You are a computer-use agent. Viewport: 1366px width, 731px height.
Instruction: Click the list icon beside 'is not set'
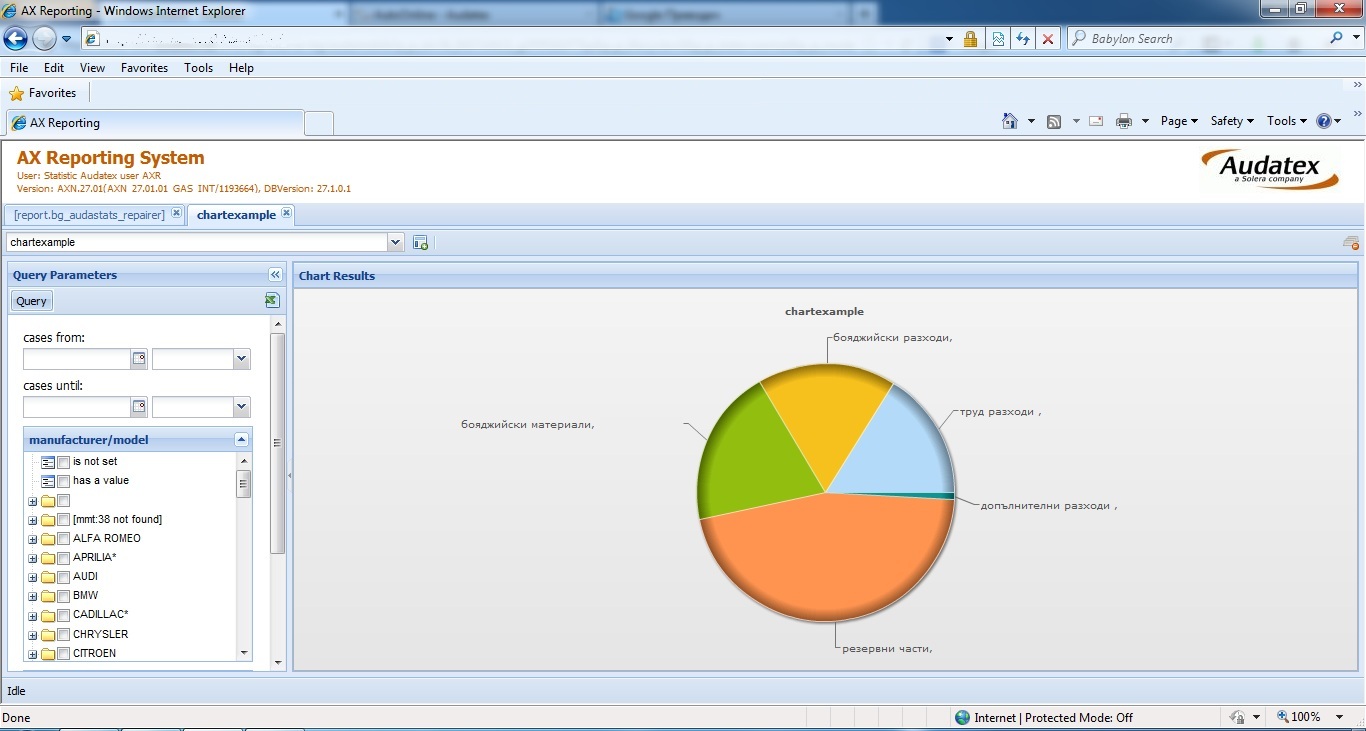coord(48,462)
